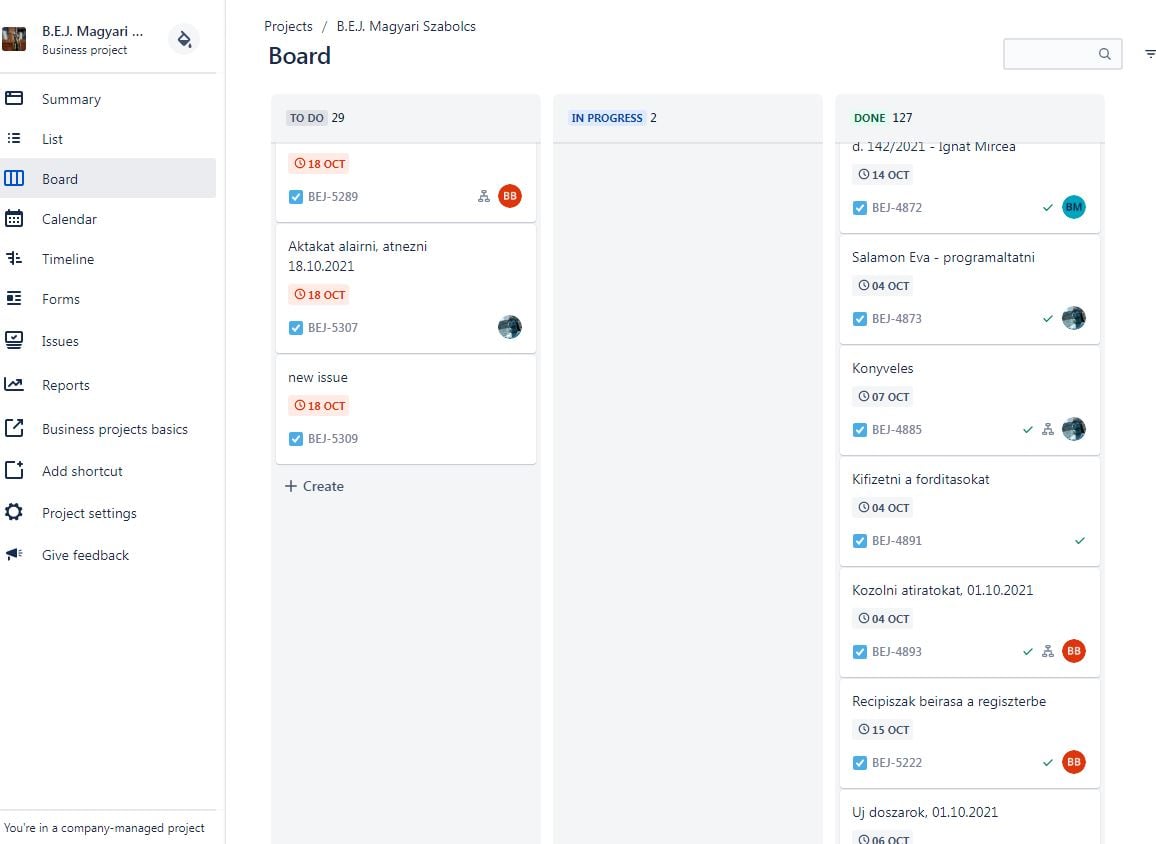The width and height of the screenshot is (1156, 844).
Task: Open Business projects basics link
Action: point(108,429)
